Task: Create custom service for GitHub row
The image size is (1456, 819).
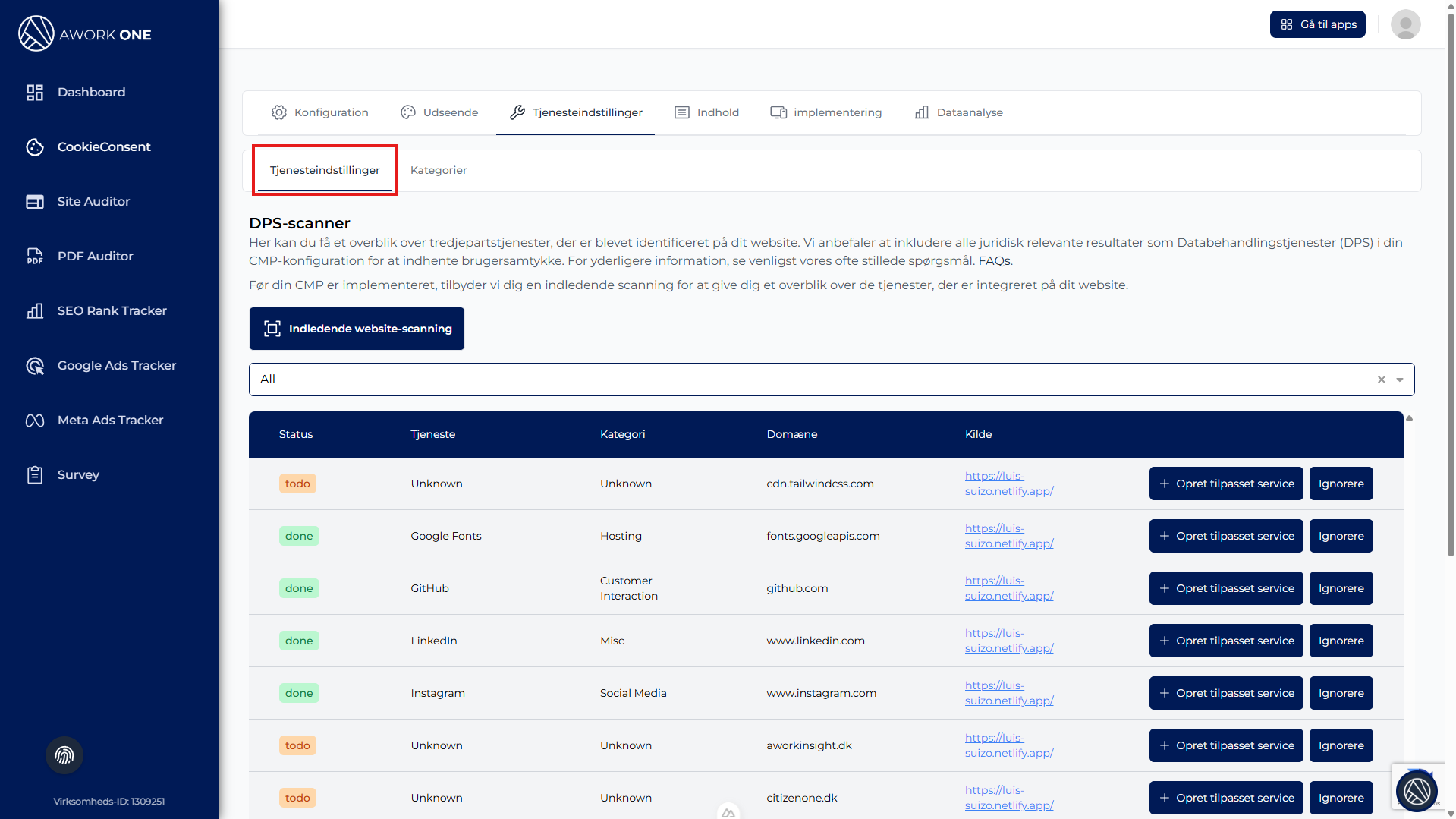Action: [x=1225, y=588]
